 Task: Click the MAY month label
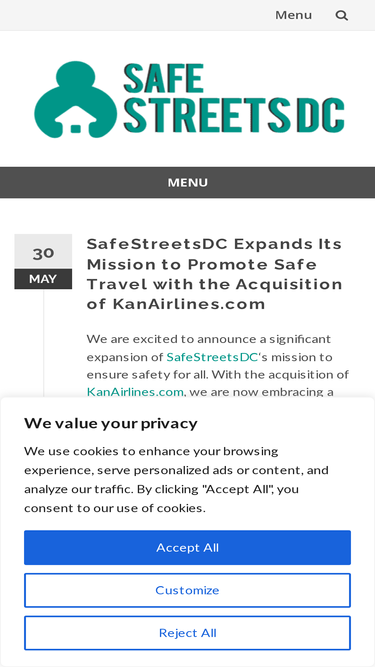[43, 279]
